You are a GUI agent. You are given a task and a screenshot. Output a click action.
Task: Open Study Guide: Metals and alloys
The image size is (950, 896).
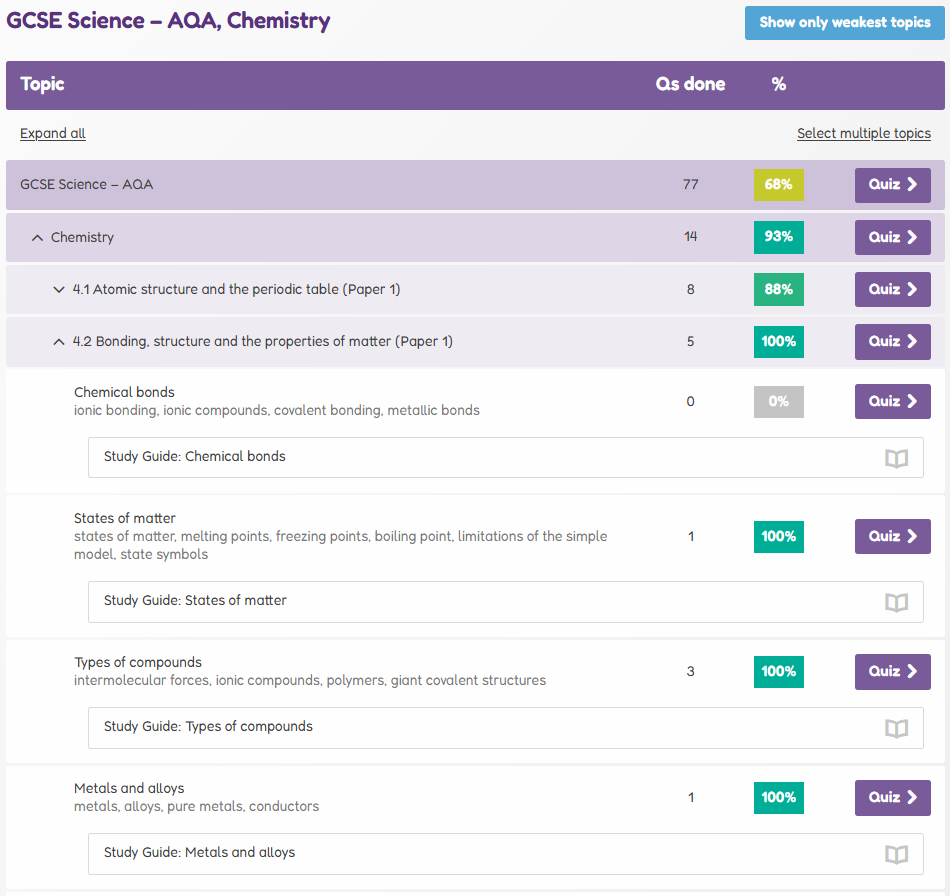(x=506, y=854)
